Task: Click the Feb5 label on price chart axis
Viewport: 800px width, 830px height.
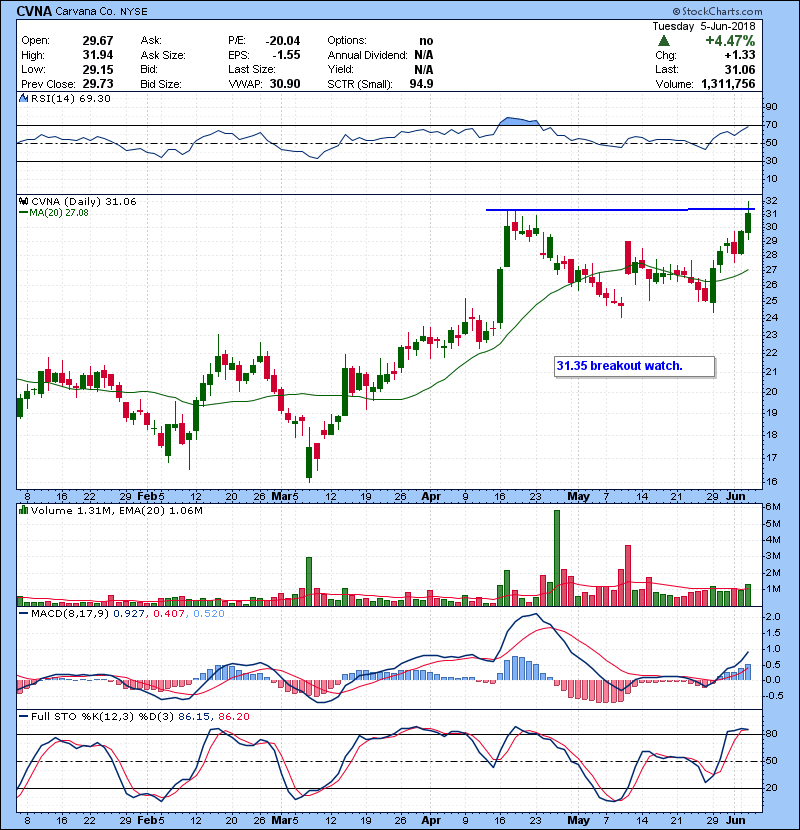Action: 151,497
